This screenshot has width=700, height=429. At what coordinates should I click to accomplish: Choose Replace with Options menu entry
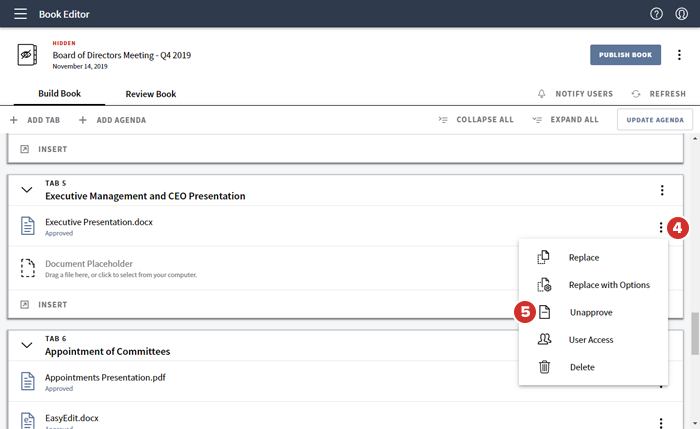tap(608, 285)
